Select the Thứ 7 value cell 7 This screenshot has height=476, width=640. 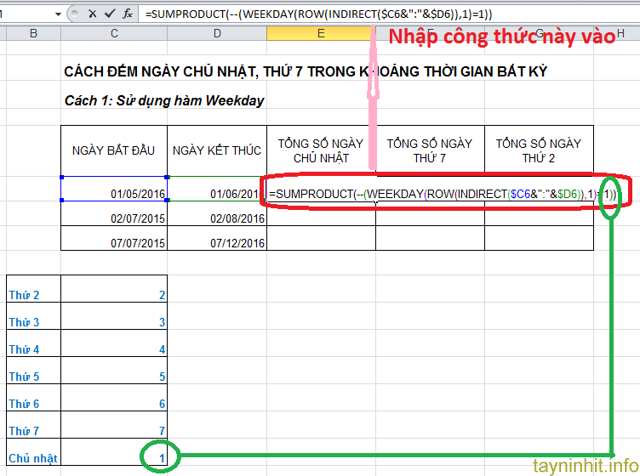tap(113, 429)
